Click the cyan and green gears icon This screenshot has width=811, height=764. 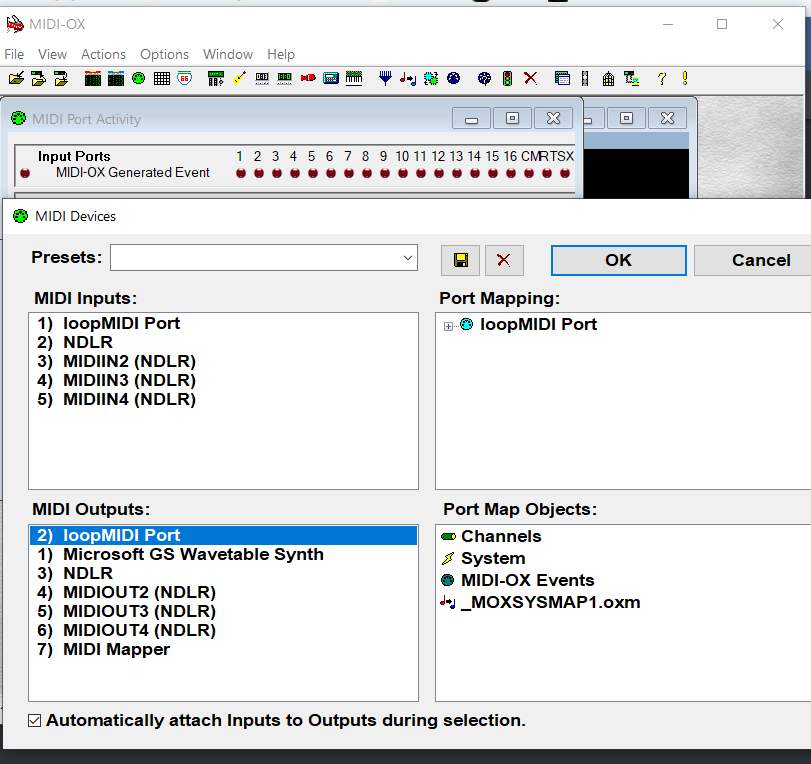click(x=431, y=79)
